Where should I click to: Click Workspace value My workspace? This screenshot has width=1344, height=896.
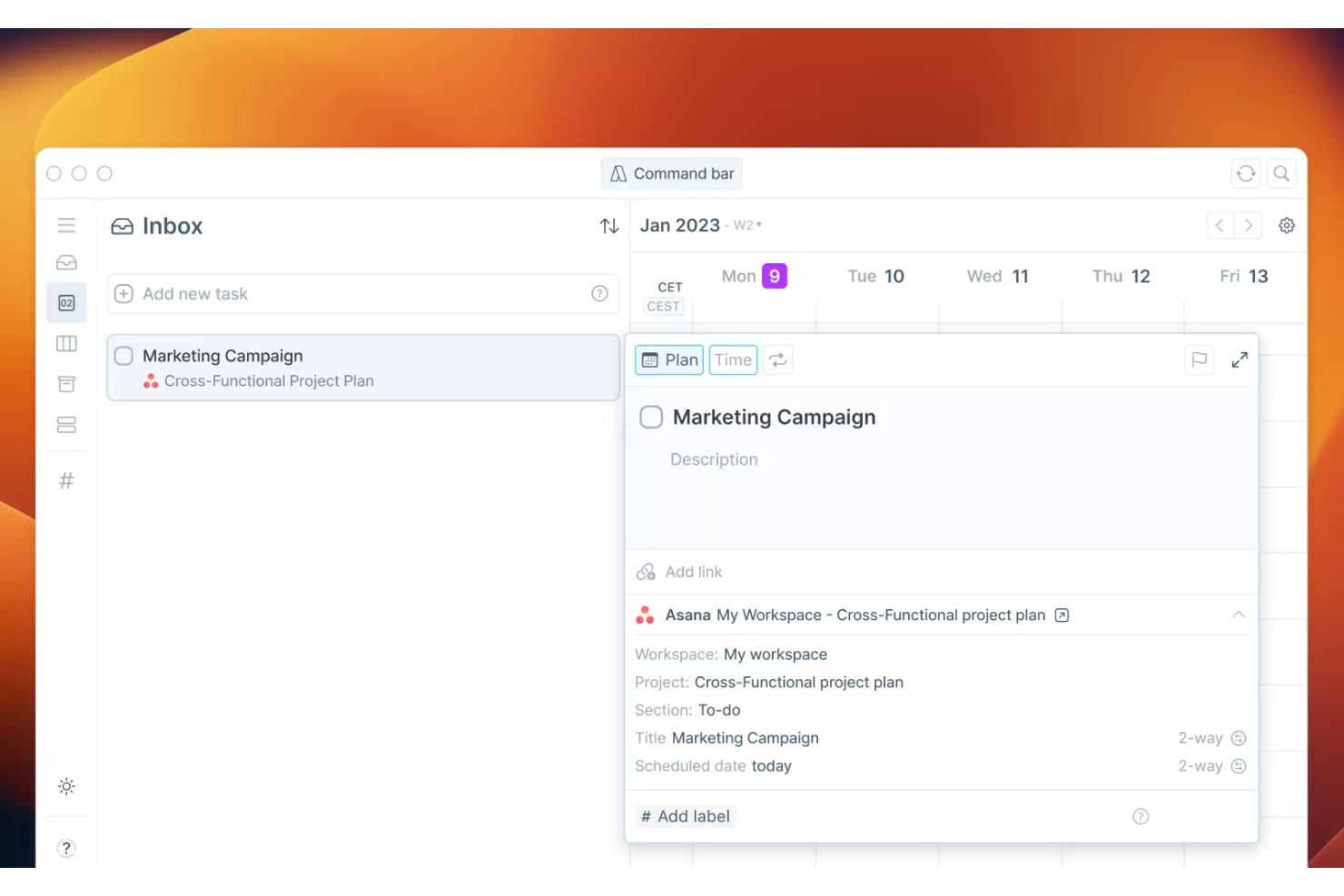[775, 655]
